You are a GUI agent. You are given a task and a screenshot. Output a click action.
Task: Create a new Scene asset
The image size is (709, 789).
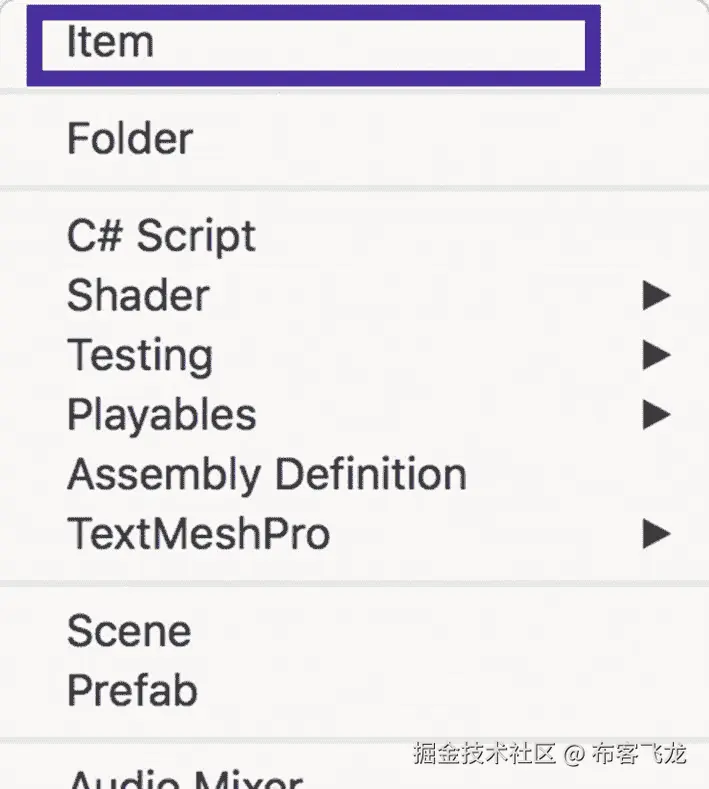coord(129,631)
